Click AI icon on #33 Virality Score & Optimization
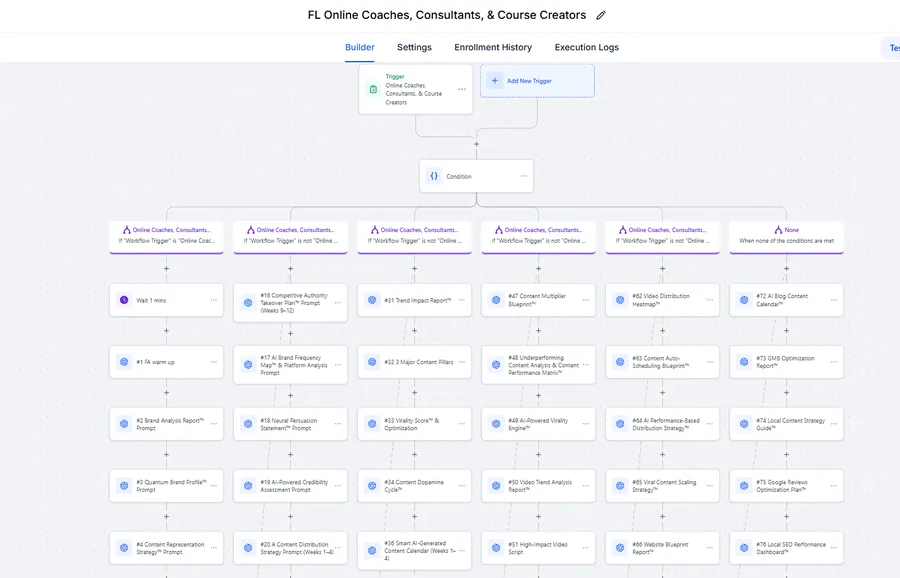The image size is (900, 578). tap(372, 424)
